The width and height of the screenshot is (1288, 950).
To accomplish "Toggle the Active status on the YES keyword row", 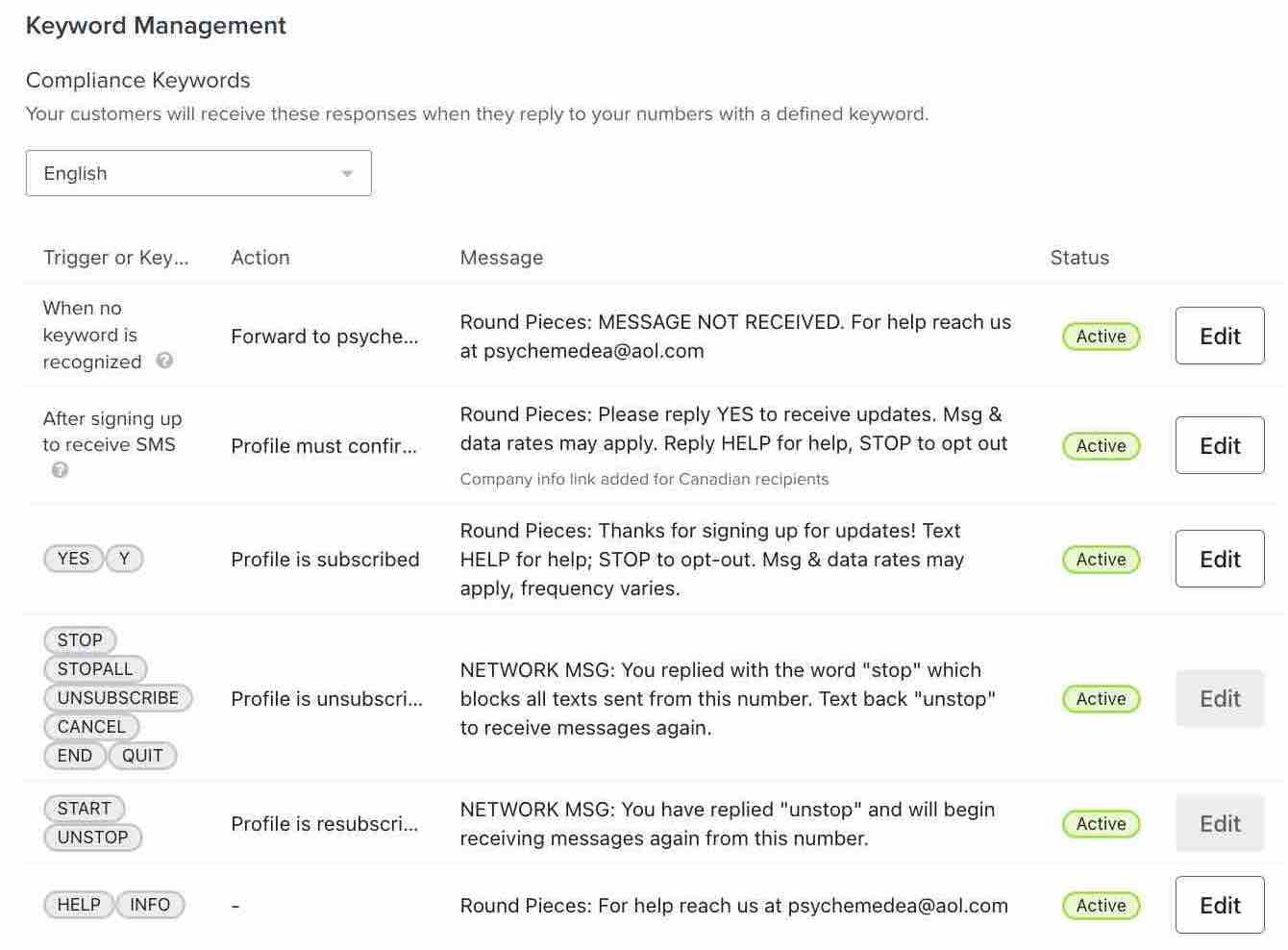I will [1101, 559].
